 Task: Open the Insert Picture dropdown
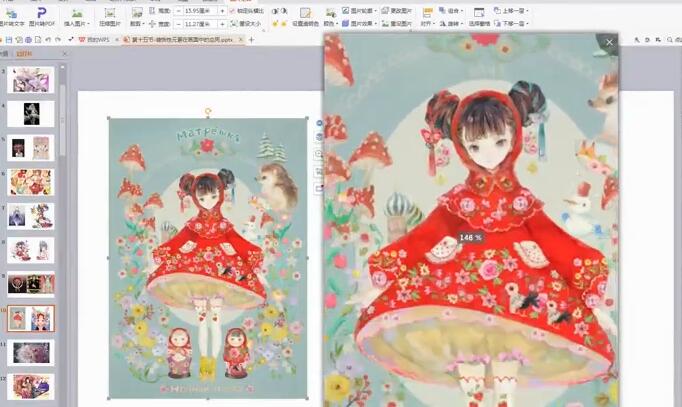(x=77, y=23)
